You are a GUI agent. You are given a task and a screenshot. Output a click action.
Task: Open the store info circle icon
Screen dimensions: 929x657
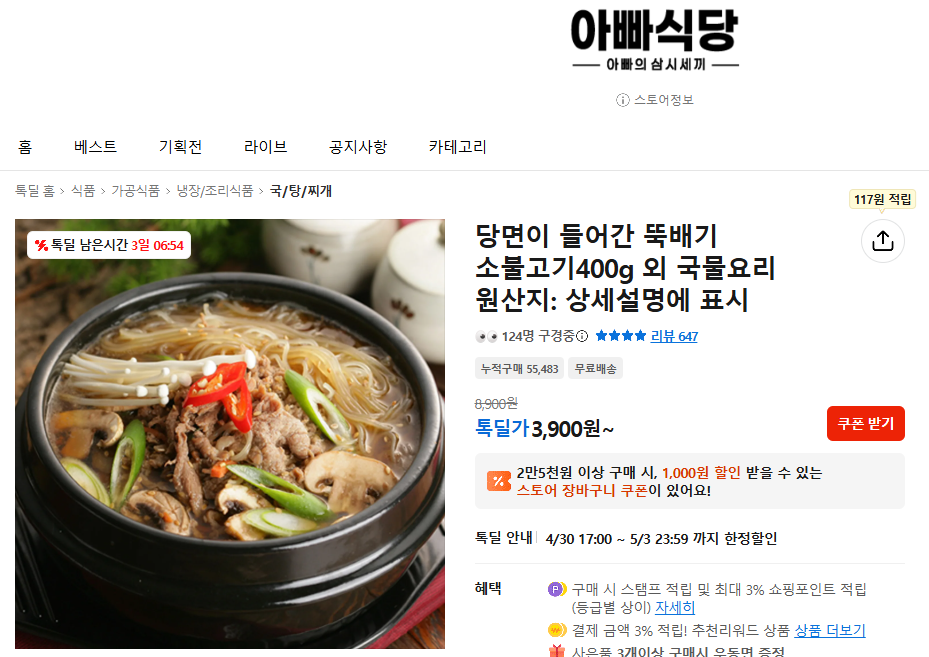click(622, 100)
